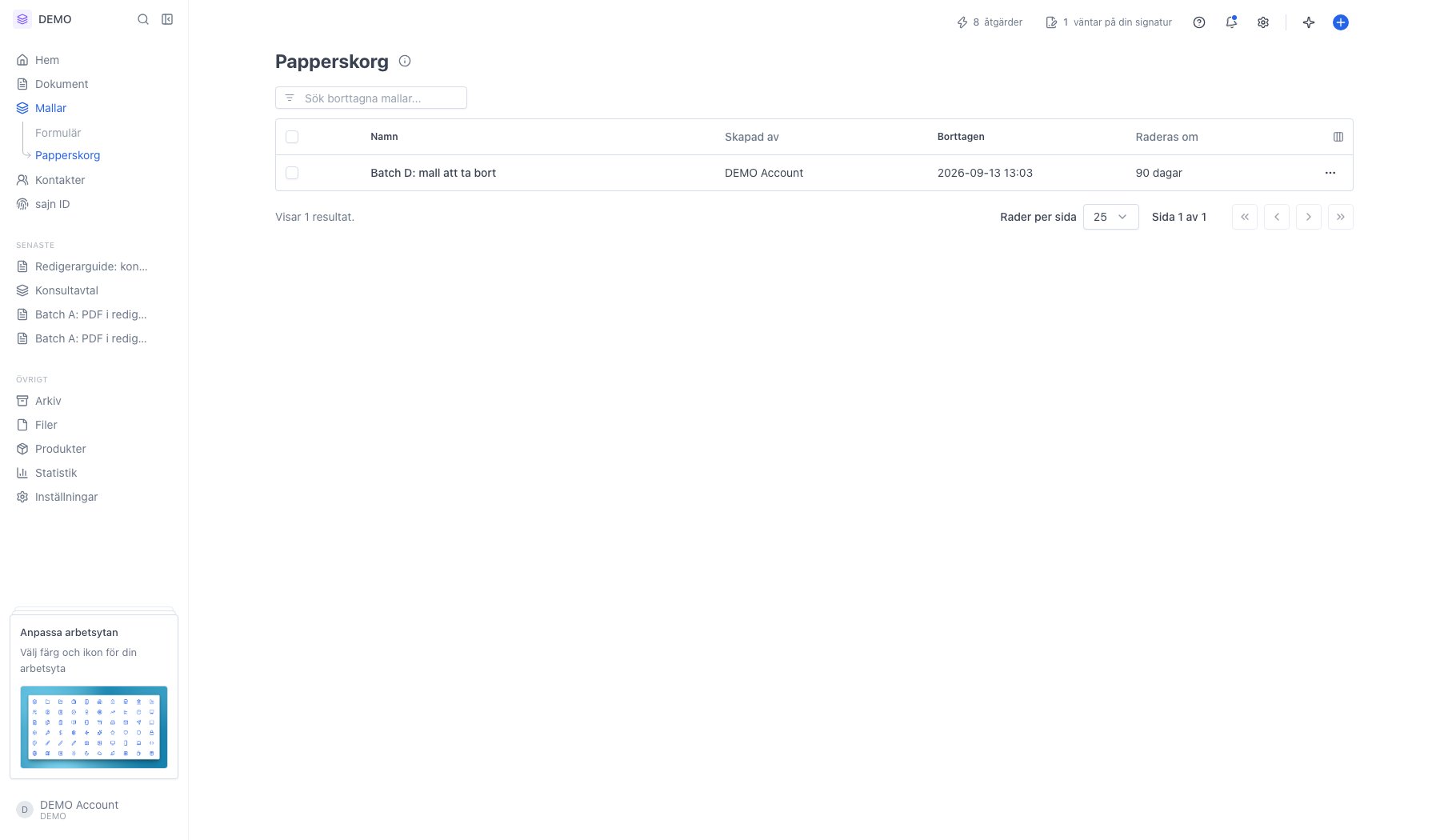Click 'Batch D: mall att ta bort' name
The height and width of the screenshot is (840, 1440).
point(433,173)
